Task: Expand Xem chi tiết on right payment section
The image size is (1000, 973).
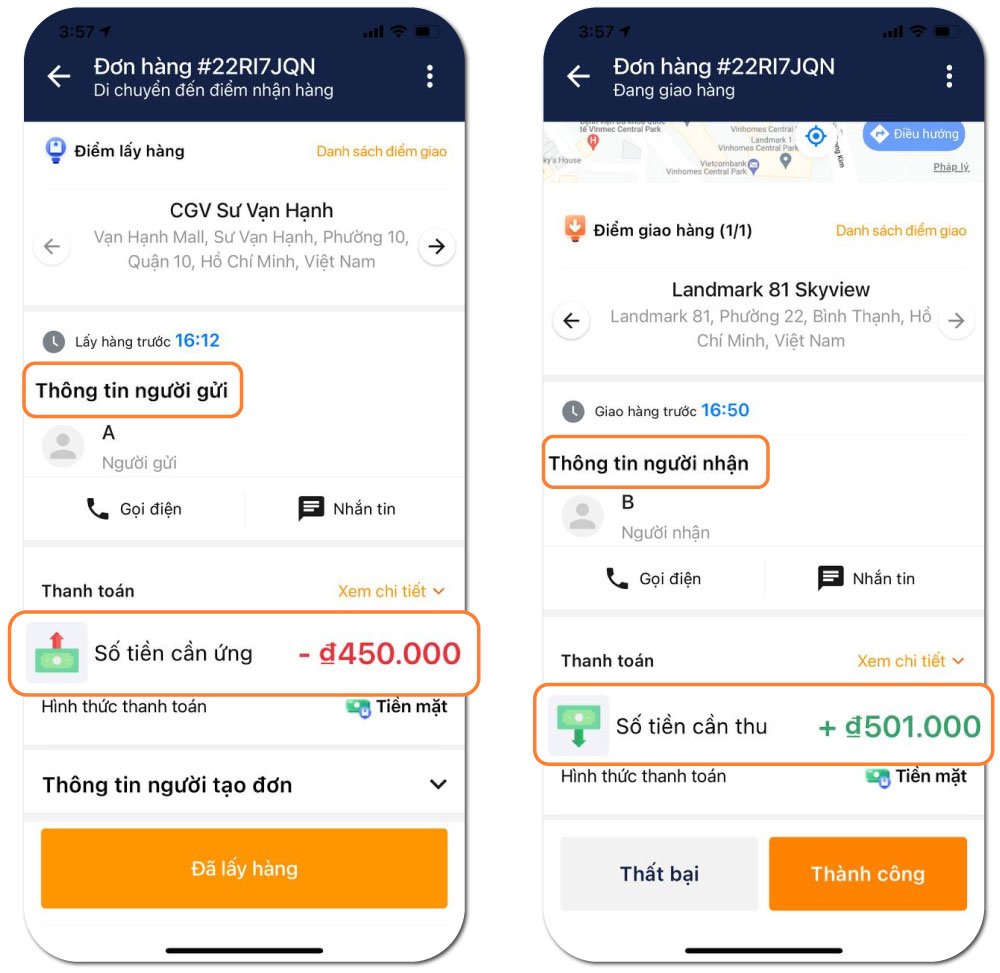Action: (x=910, y=661)
